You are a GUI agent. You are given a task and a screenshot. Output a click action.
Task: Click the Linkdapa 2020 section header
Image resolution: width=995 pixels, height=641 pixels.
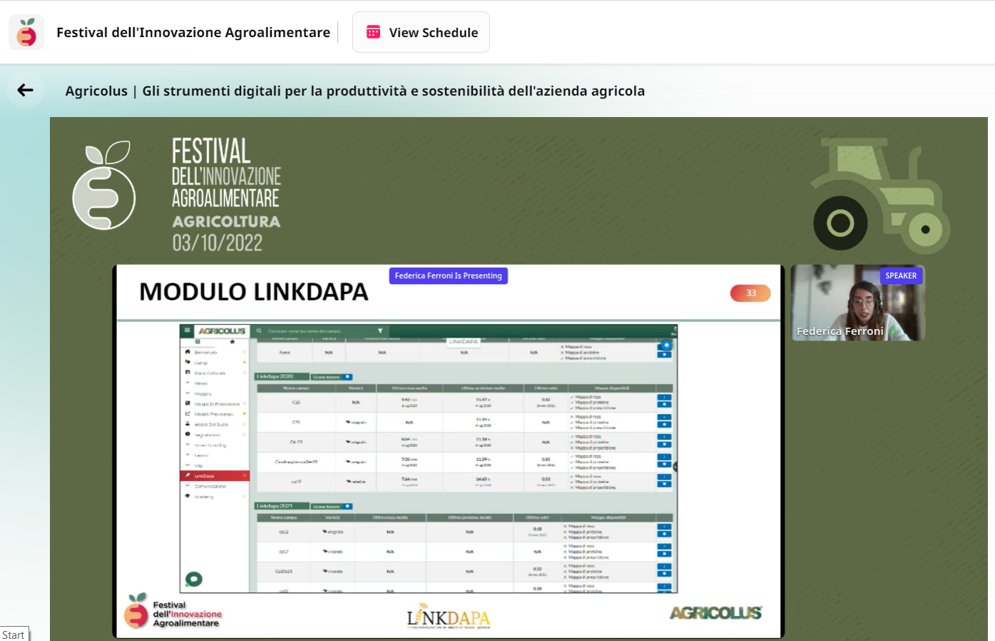pyautogui.click(x=282, y=376)
